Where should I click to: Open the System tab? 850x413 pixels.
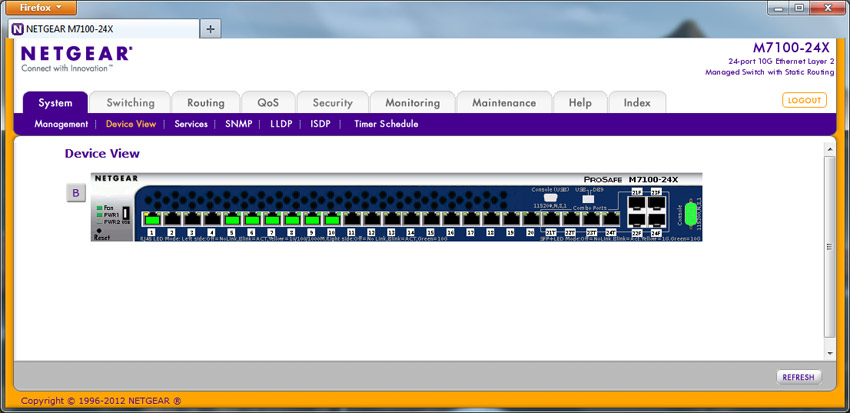point(55,102)
